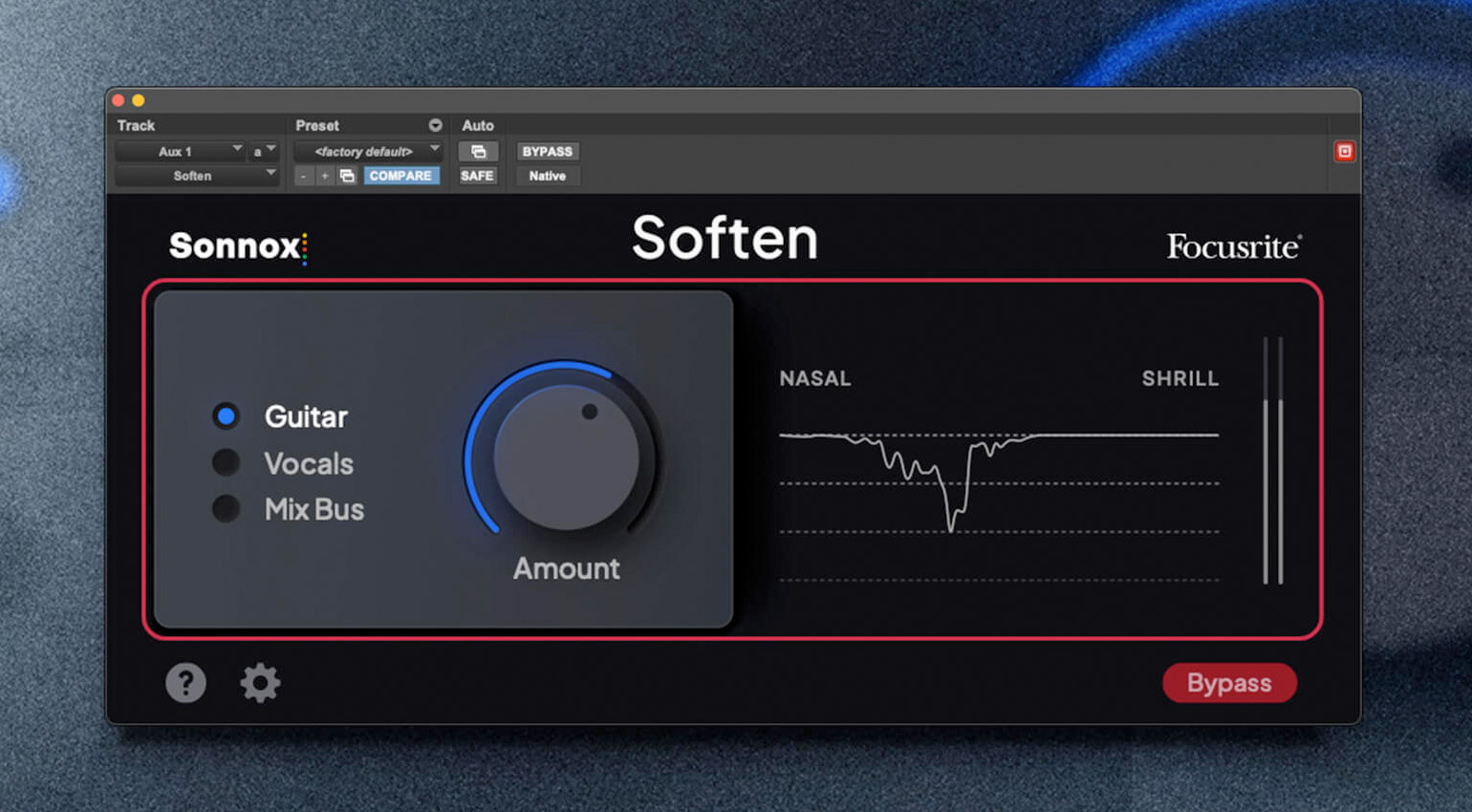Toggle BYPASS in the plugin header
The width and height of the screenshot is (1472, 812).
(547, 151)
